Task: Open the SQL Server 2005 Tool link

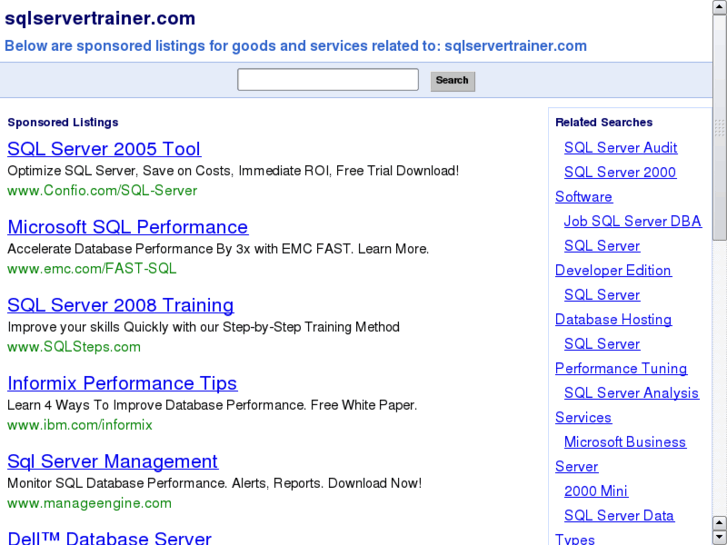Action: click(104, 149)
